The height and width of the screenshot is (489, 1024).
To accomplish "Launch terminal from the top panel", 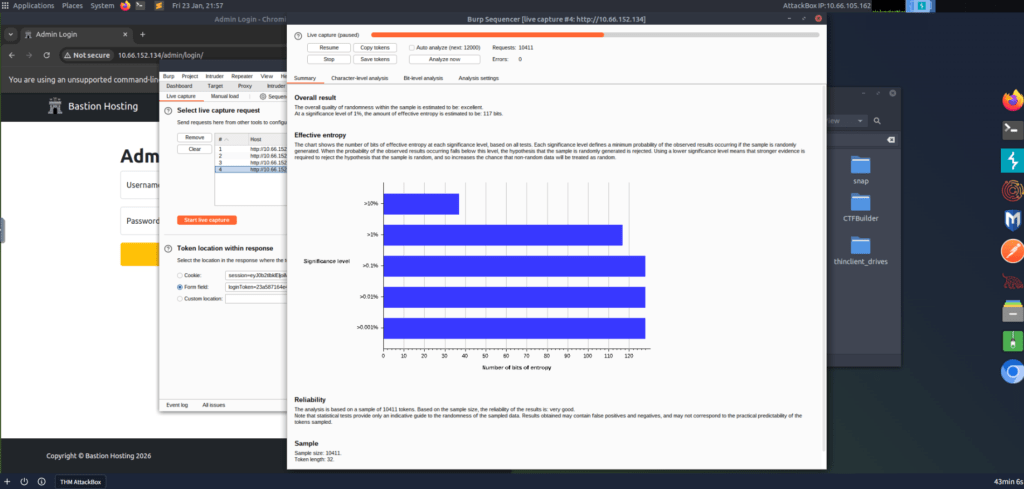I will 140,5.
